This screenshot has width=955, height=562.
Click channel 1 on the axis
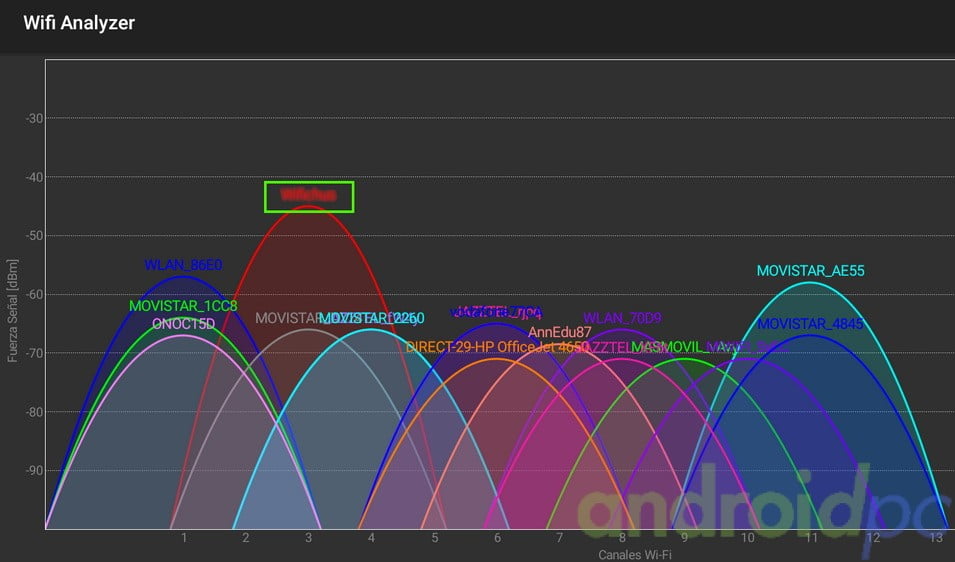pyautogui.click(x=184, y=538)
